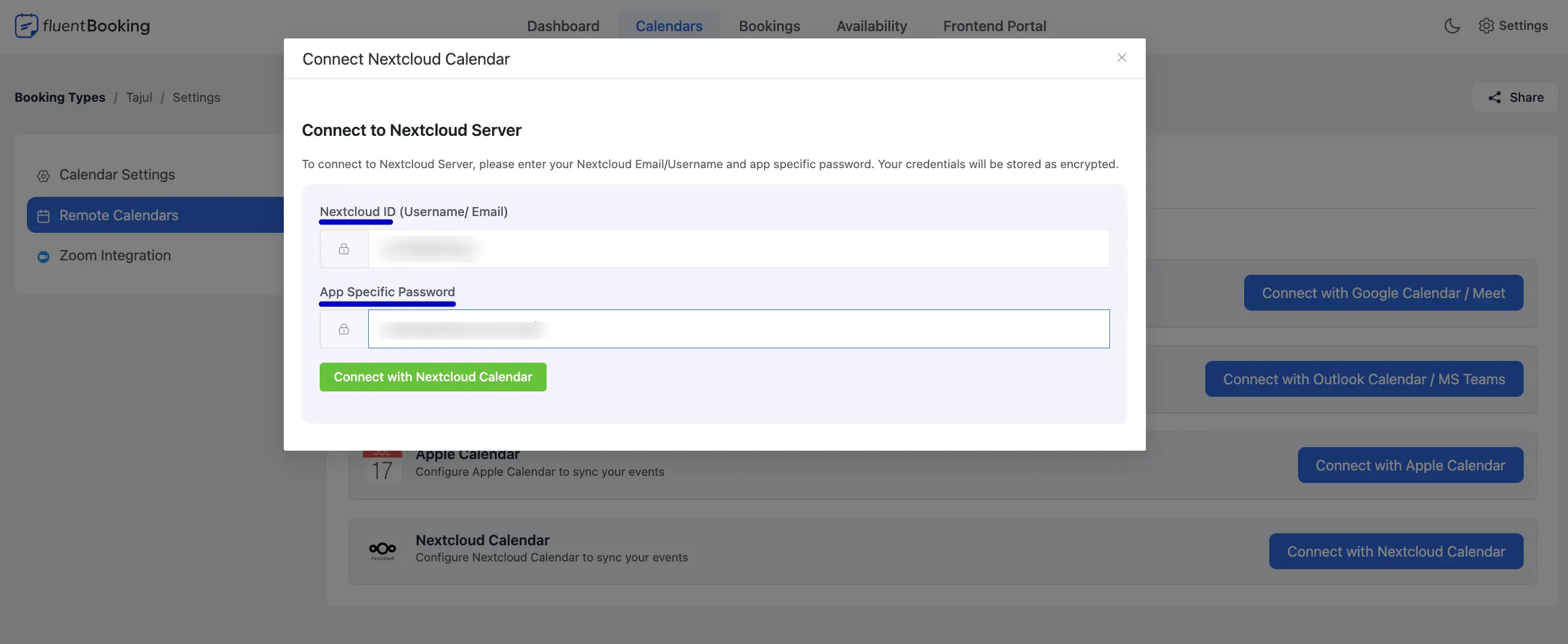This screenshot has width=1568, height=644.
Task: Open Settings via gear icon
Action: point(1486,26)
